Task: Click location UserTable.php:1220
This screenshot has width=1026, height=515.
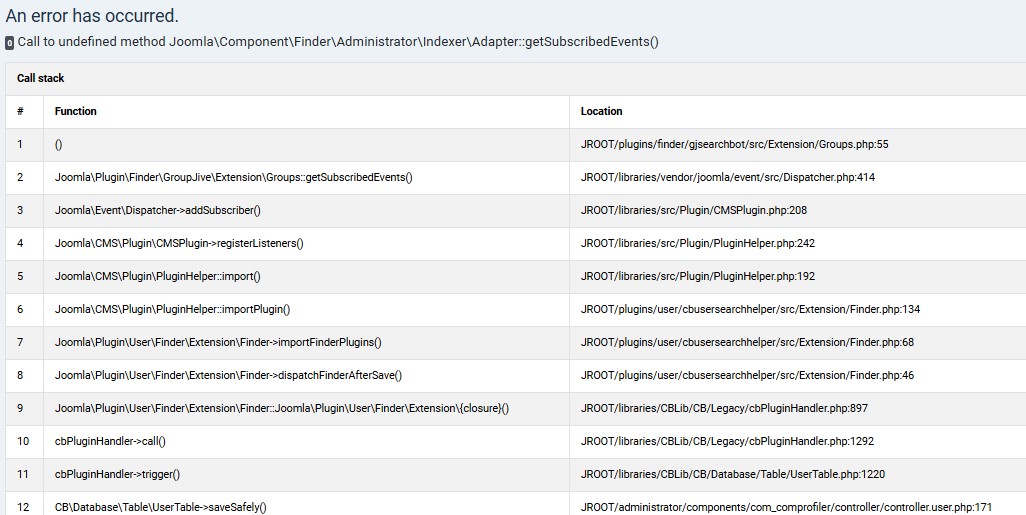Action: tap(733, 474)
